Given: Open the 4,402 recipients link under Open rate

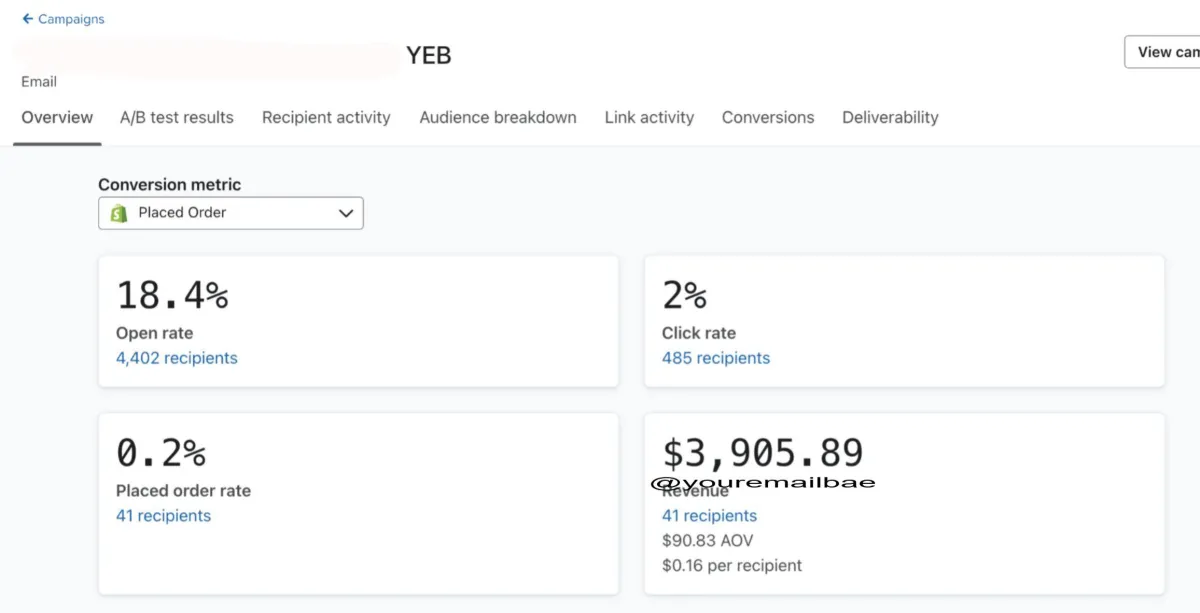Looking at the screenshot, I should tap(177, 358).
